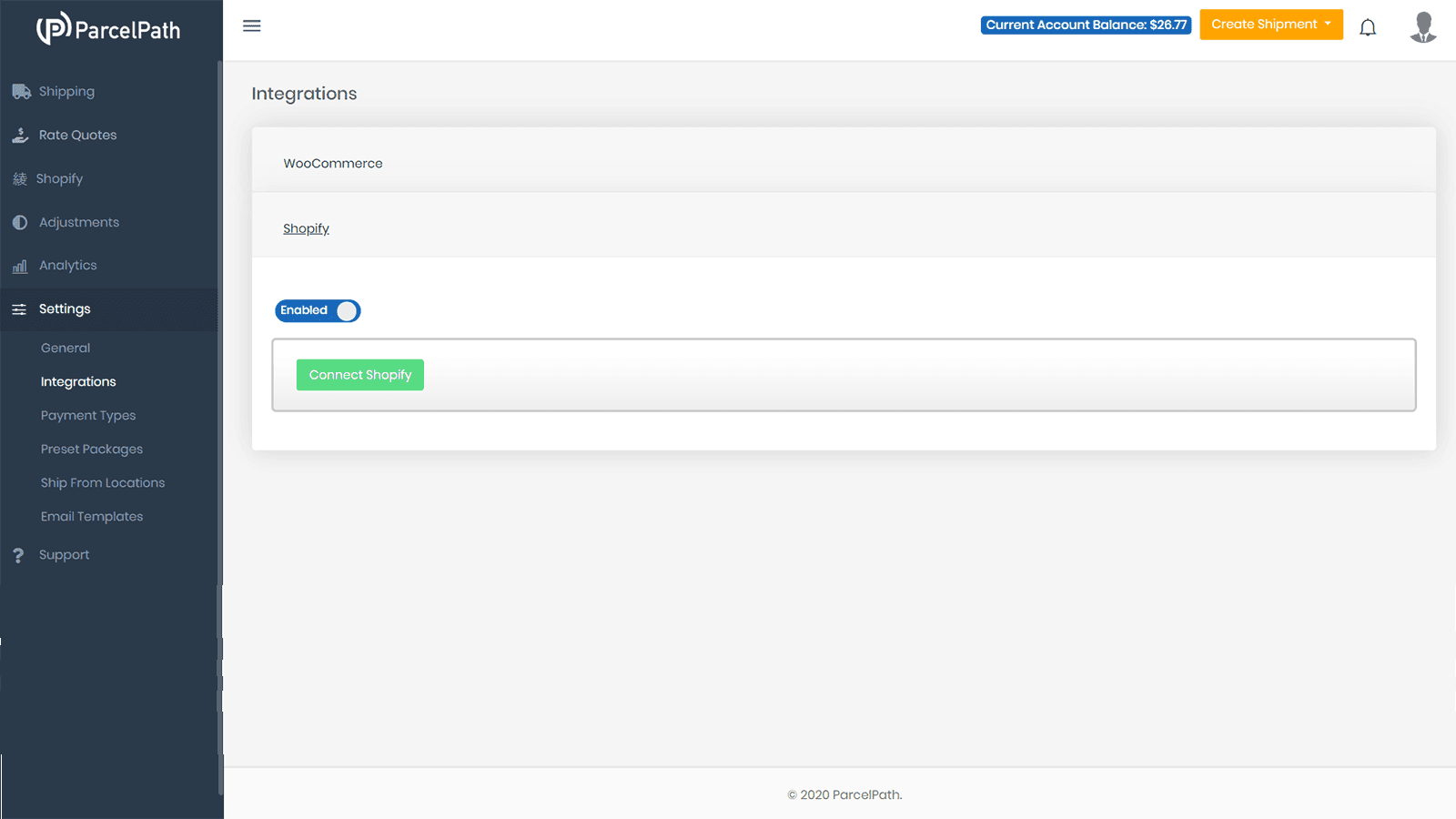Open the Email Templates settings
This screenshot has width=1456, height=819.
(91, 516)
